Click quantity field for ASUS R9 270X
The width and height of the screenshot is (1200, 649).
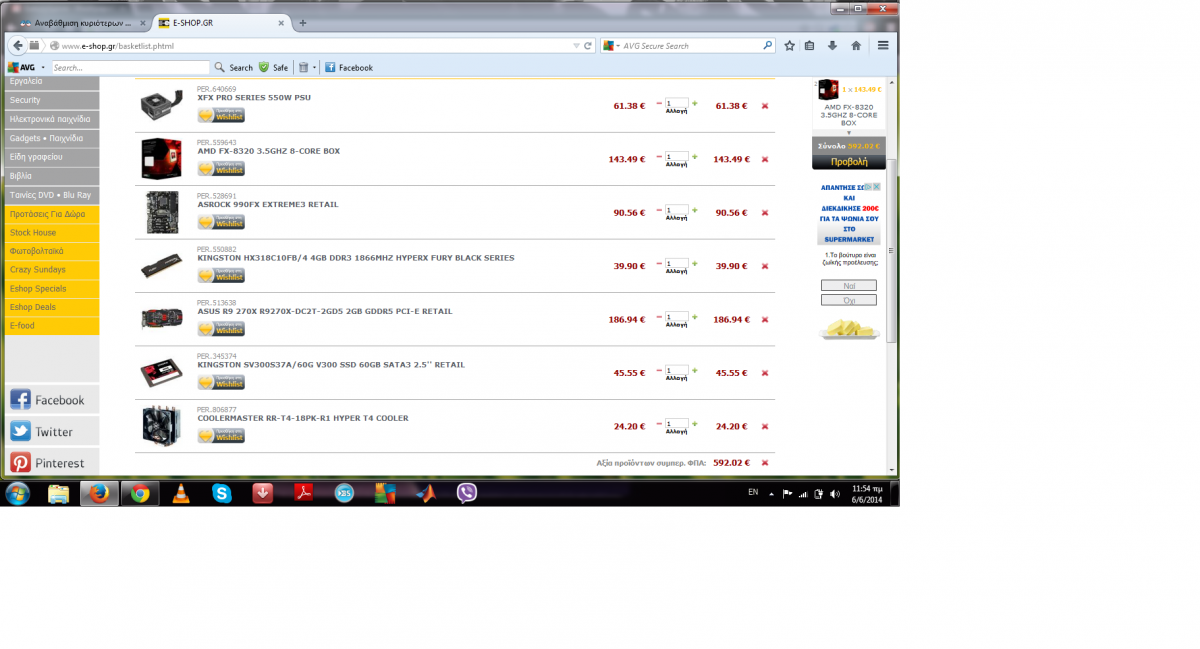point(677,317)
